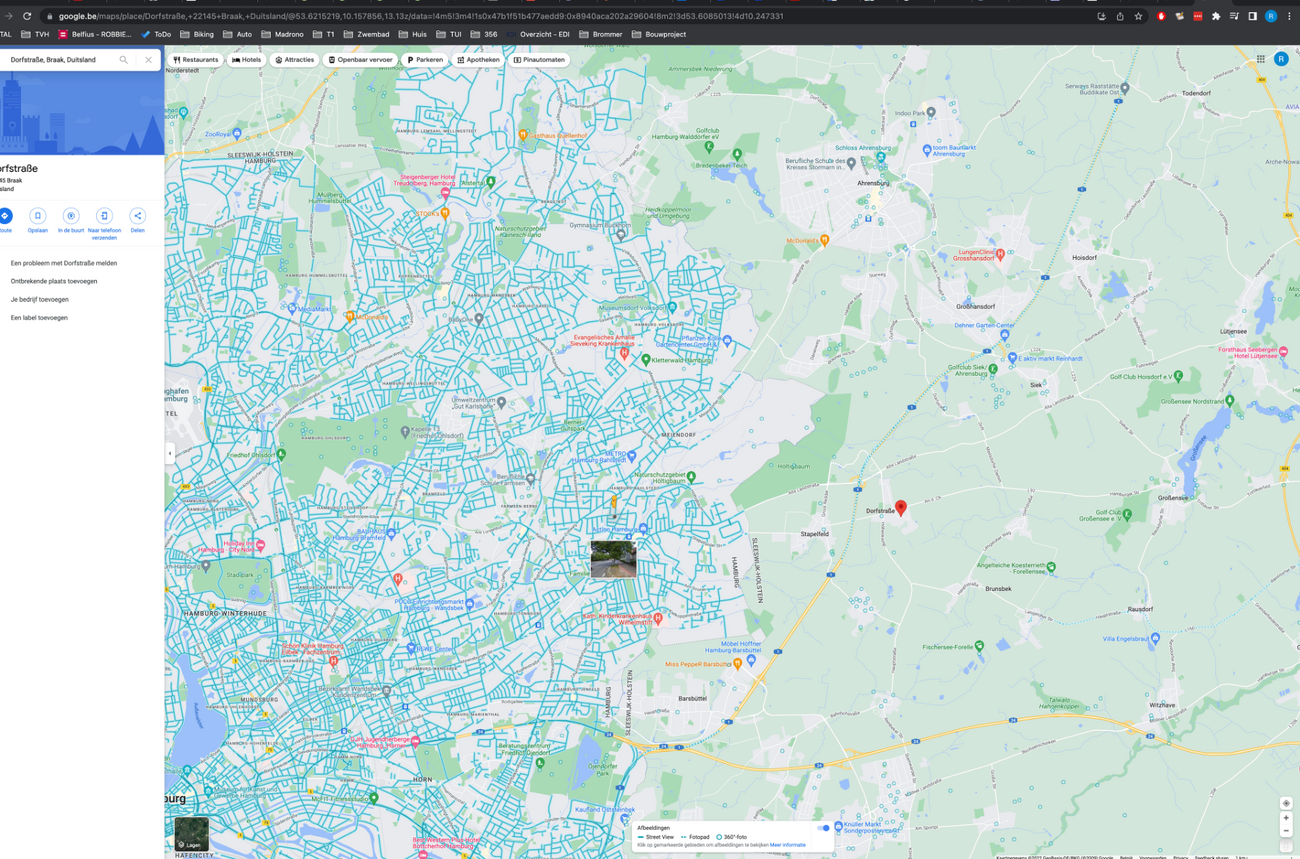Open the TUI bookmark folder

tap(449, 34)
